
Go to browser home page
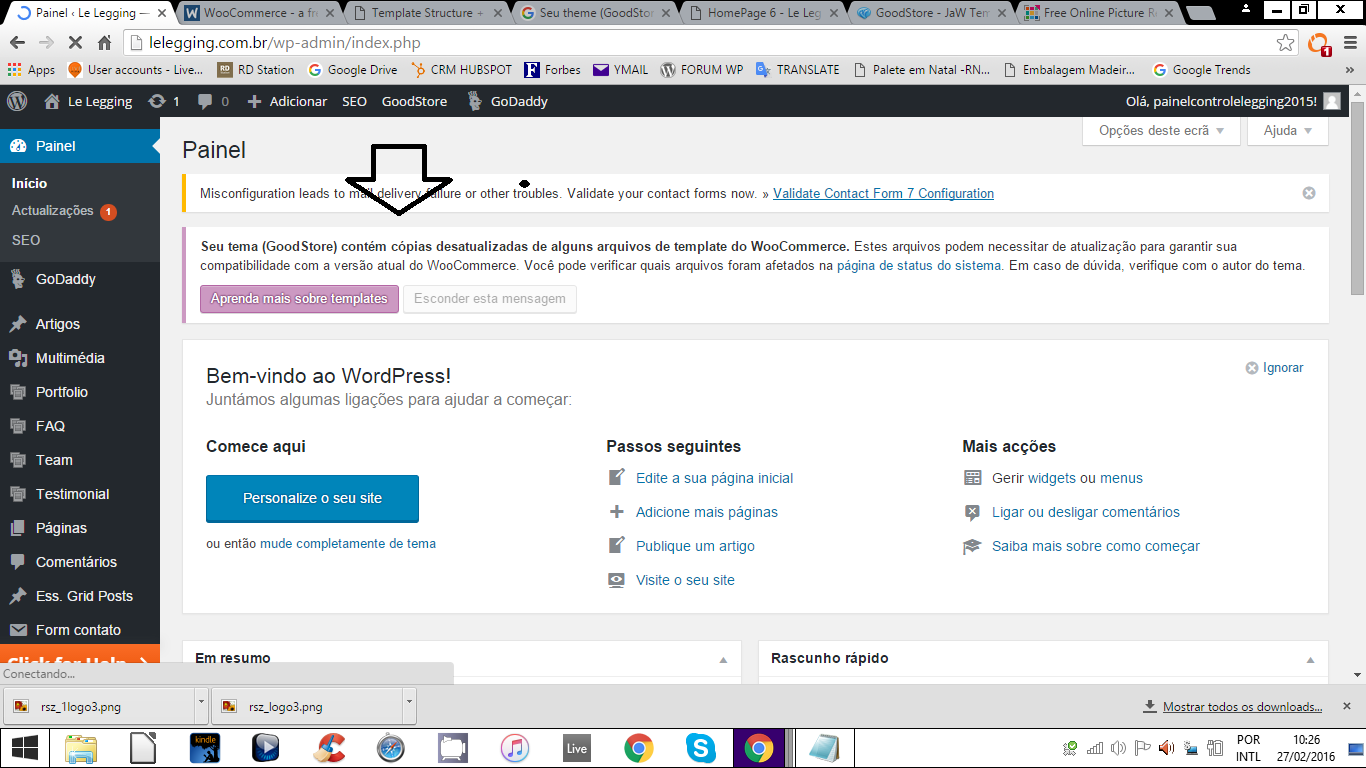tap(105, 43)
